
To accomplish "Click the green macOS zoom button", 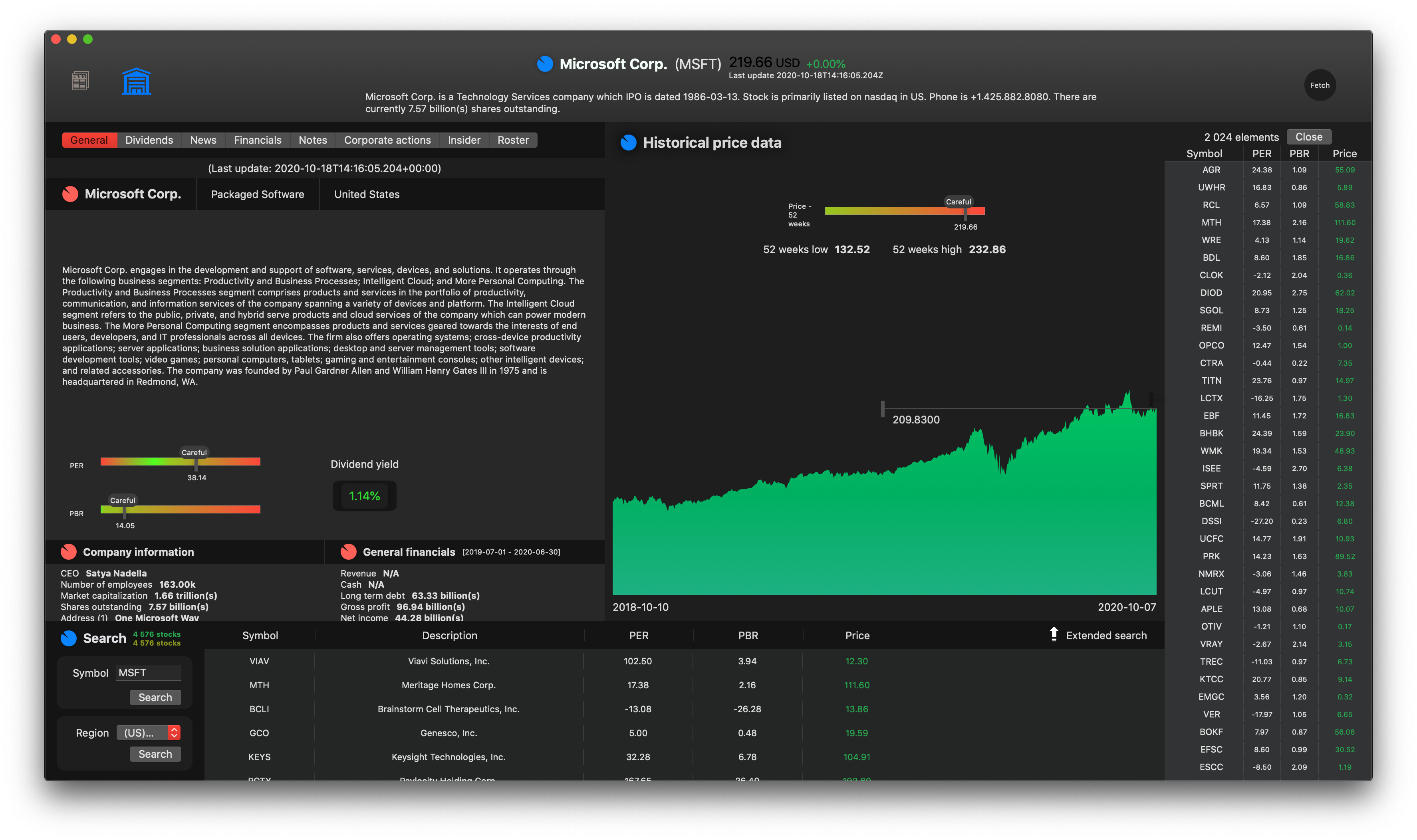I will point(88,39).
